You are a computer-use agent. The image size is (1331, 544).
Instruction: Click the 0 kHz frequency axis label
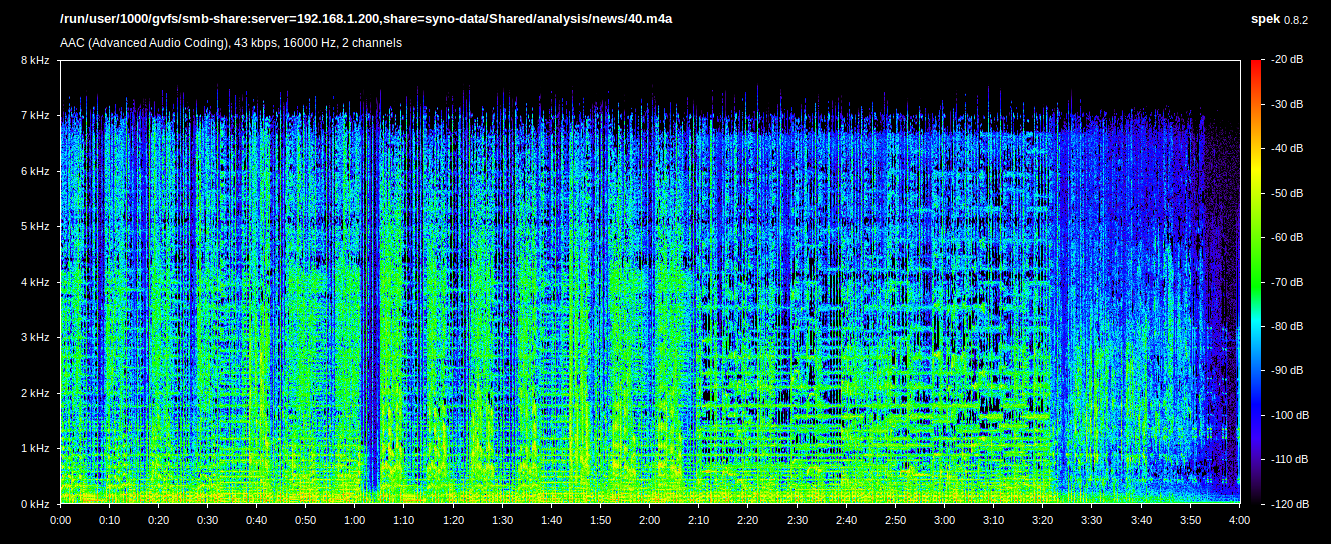34,504
